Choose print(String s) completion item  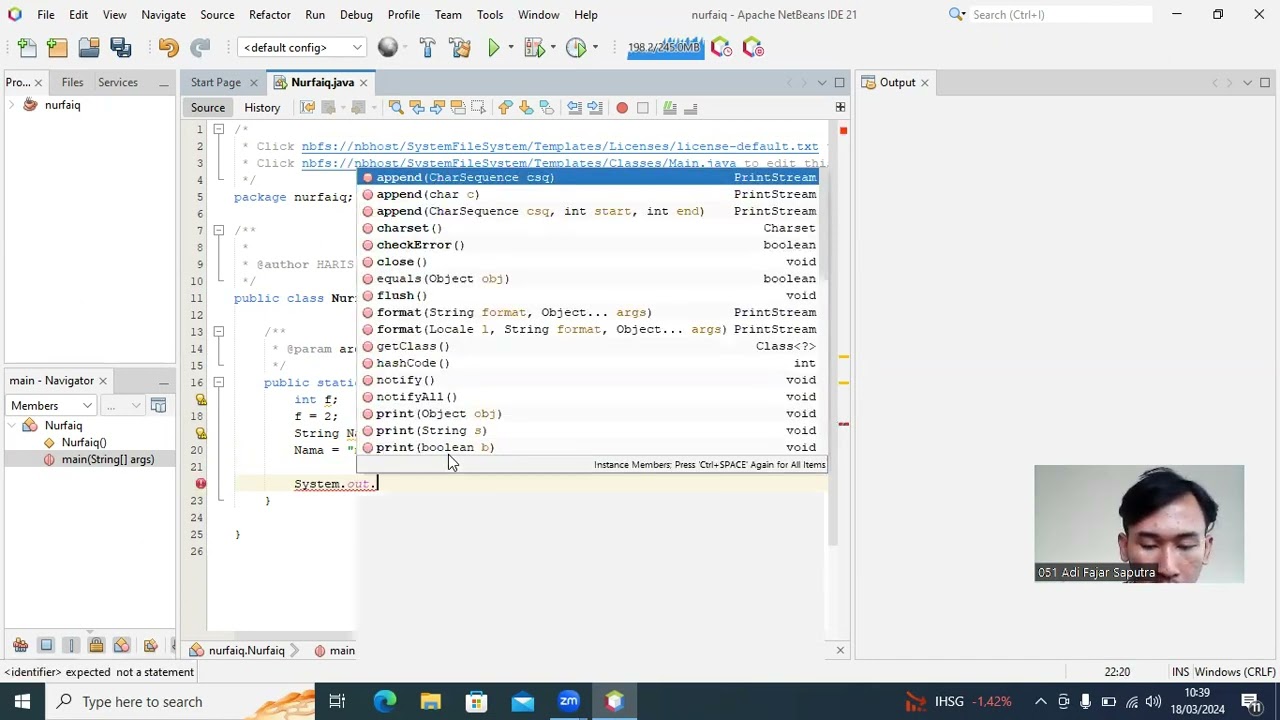point(590,430)
